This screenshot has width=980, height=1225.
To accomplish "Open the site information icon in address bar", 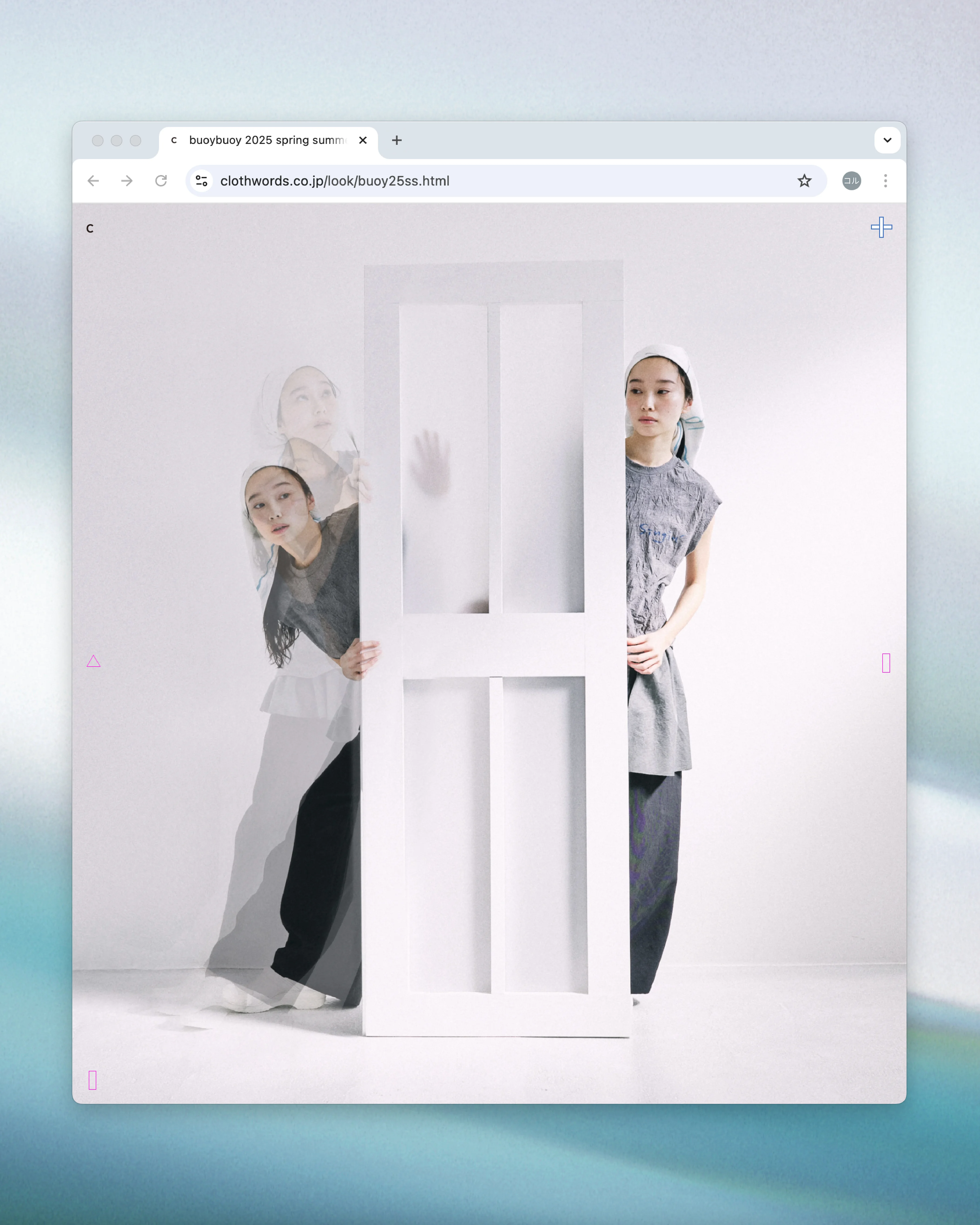I will [201, 181].
